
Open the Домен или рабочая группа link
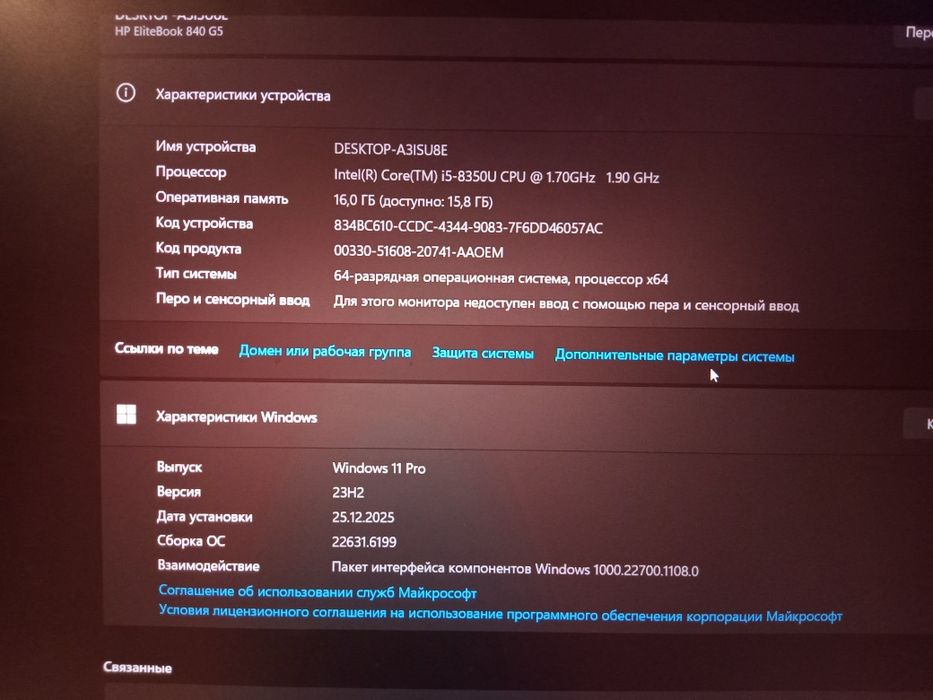click(325, 351)
